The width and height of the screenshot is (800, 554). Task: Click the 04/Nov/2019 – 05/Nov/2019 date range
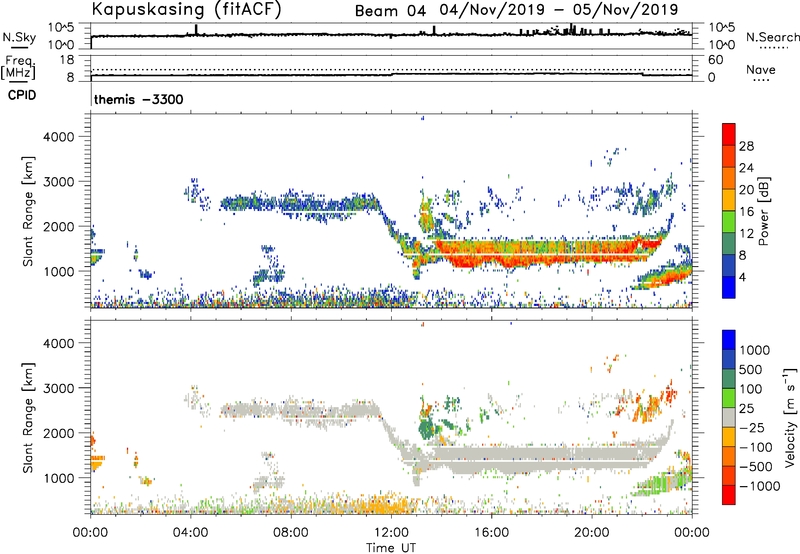click(559, 10)
